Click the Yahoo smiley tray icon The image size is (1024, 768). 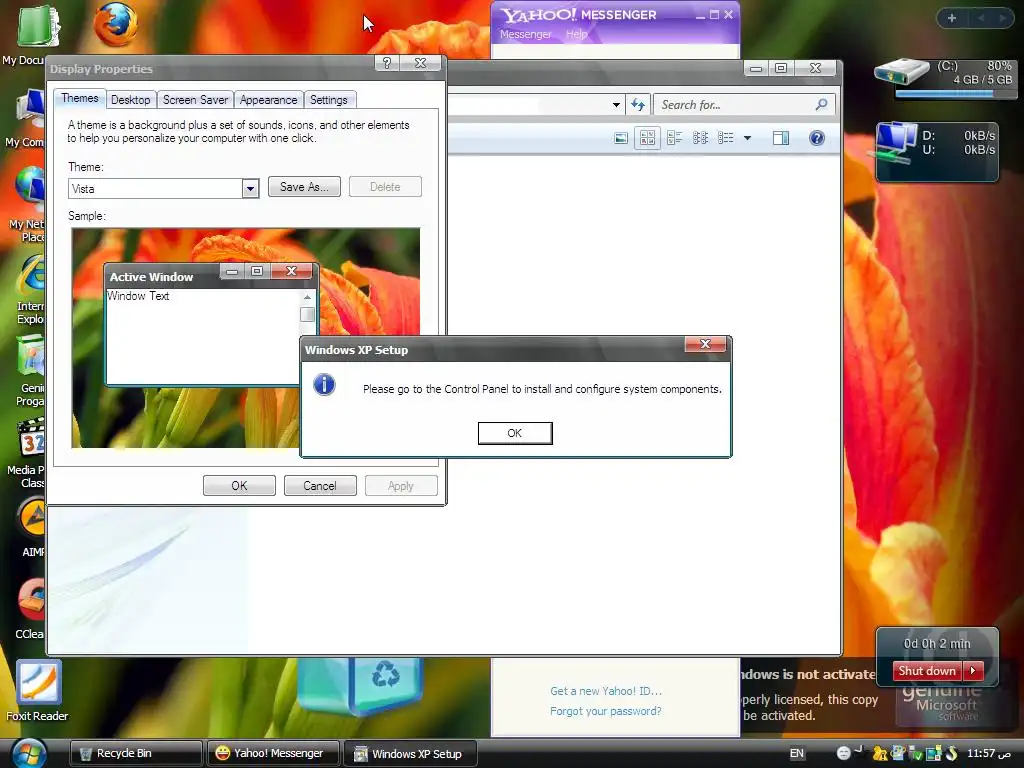click(844, 753)
